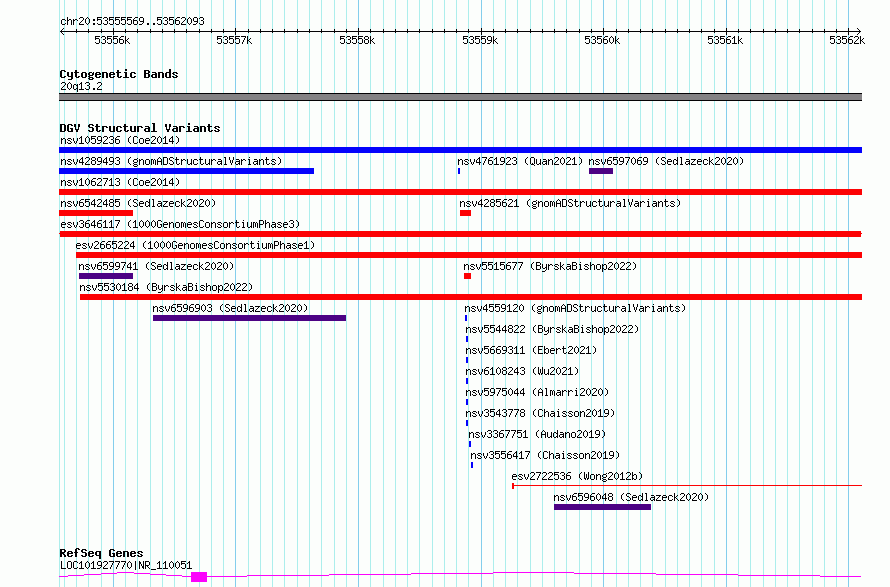Click the nsv1059236 (Coe2014) variant label

pyautogui.click(x=120, y=140)
